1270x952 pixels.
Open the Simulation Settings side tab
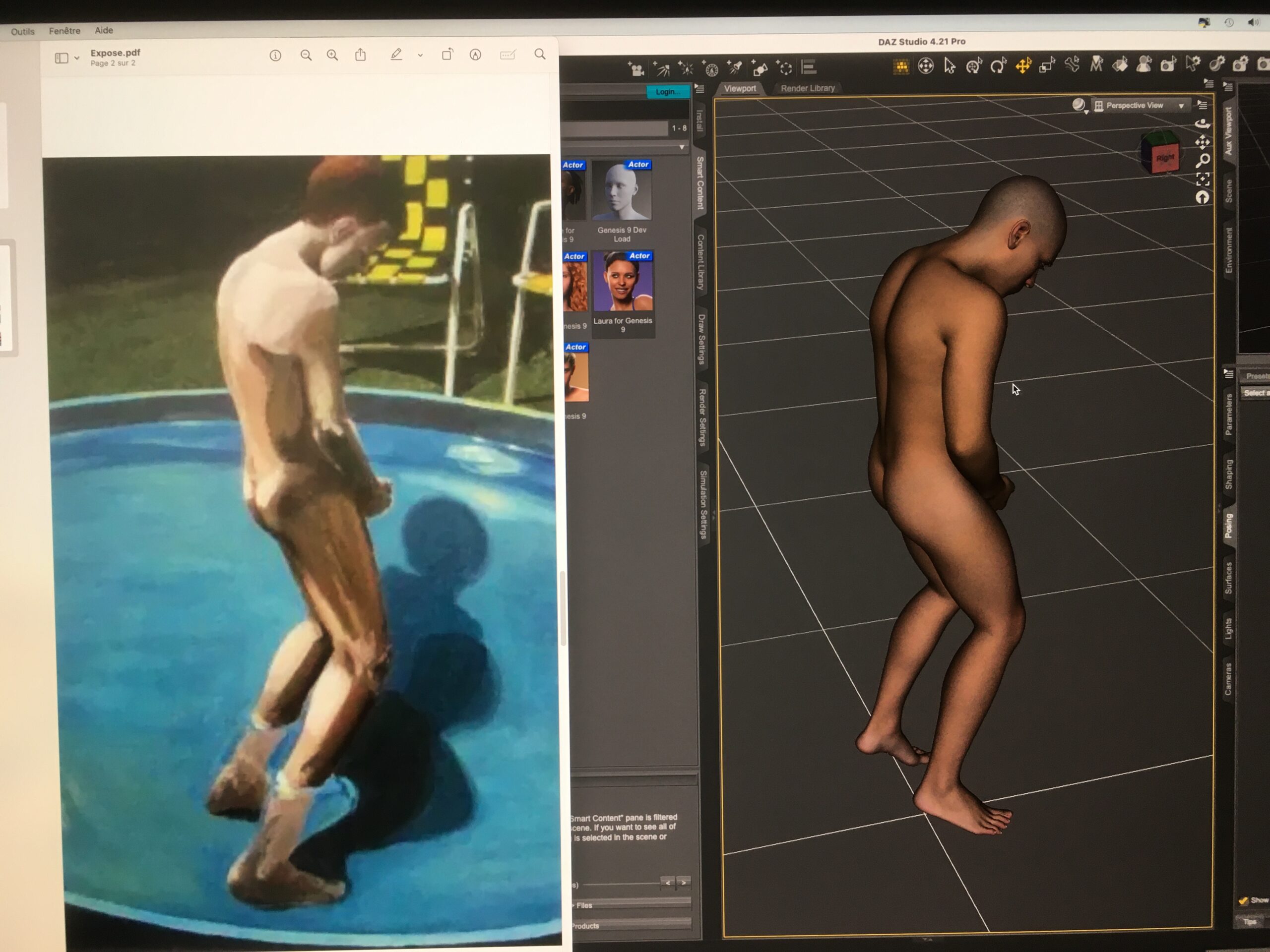tap(703, 504)
